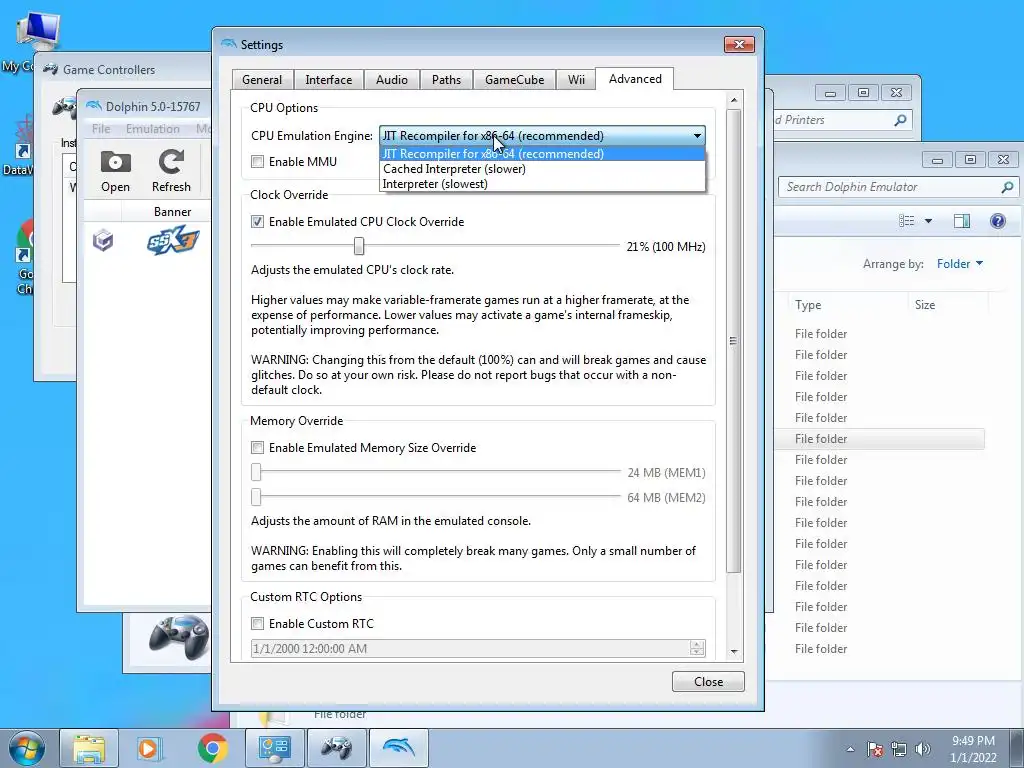Show hidden tray icons arrow
Viewport: 1024px width, 768px height.
(x=850, y=749)
